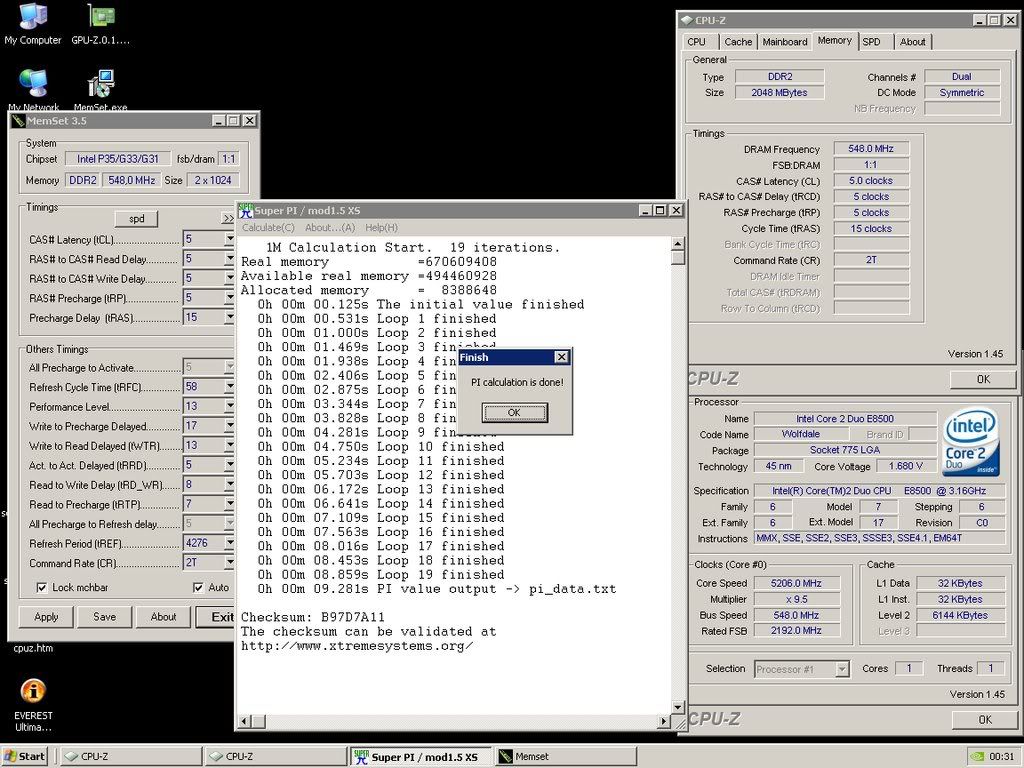1024x768 pixels.
Task: Open Write to Read Delayed (tWTR) dropdown
Action: coord(229,445)
